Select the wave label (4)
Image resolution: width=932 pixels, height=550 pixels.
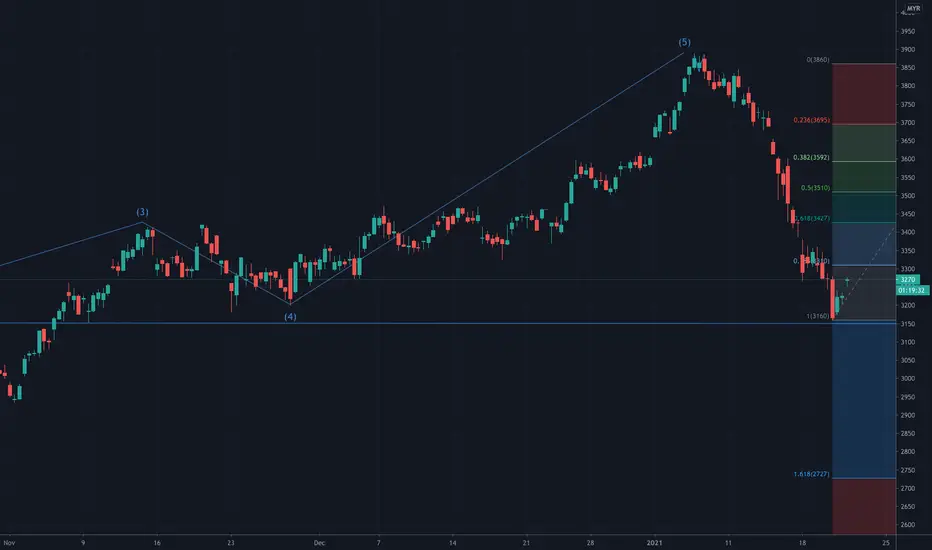click(x=290, y=317)
